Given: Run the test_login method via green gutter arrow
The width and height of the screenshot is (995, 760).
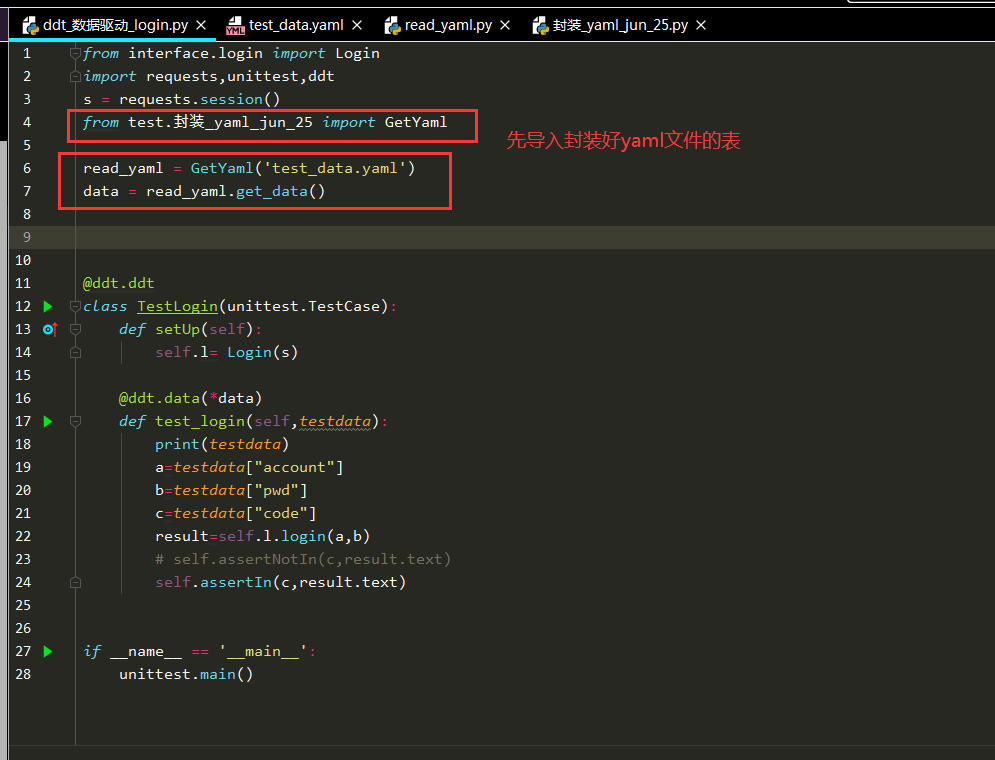Looking at the screenshot, I should point(46,421).
